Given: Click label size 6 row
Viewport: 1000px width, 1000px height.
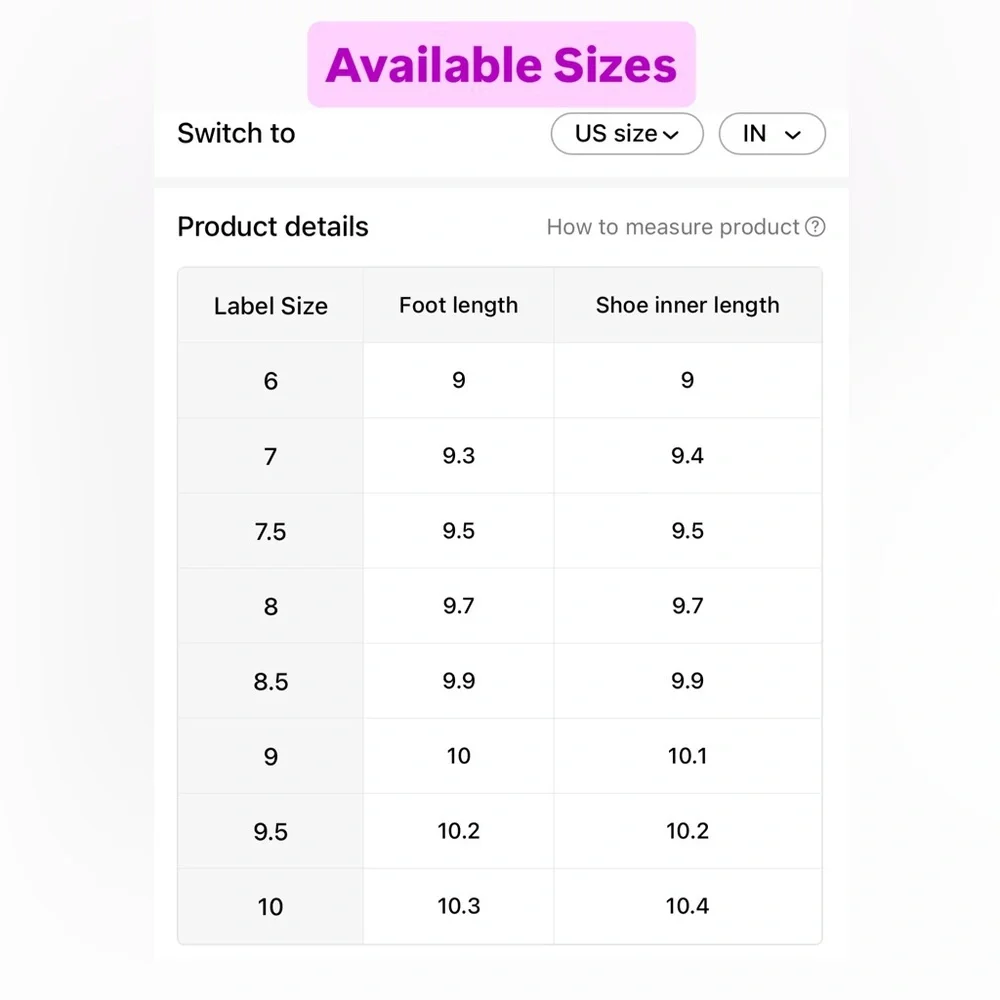Looking at the screenshot, I should pos(500,381).
